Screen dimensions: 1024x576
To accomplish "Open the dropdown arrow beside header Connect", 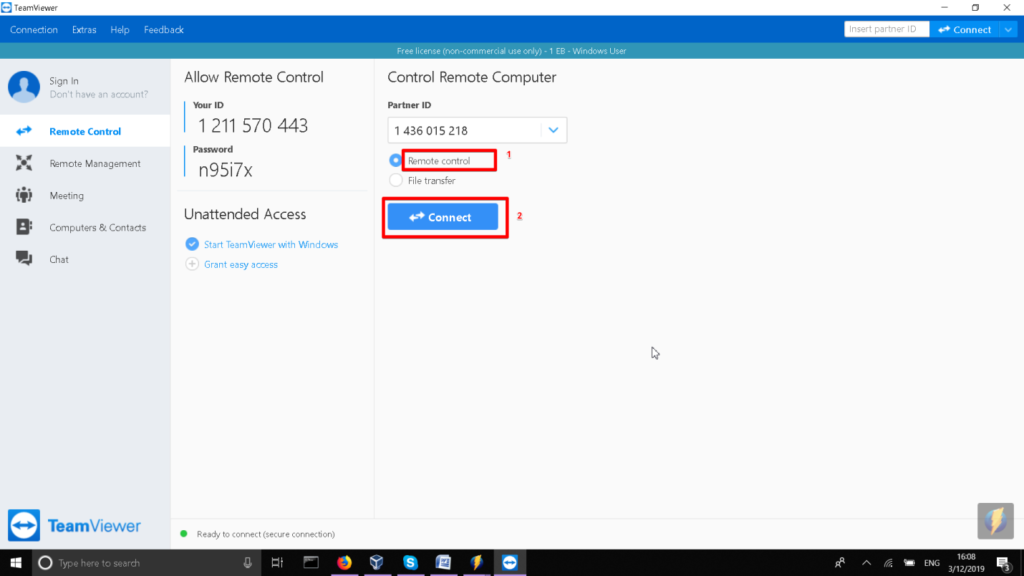I will [1008, 29].
